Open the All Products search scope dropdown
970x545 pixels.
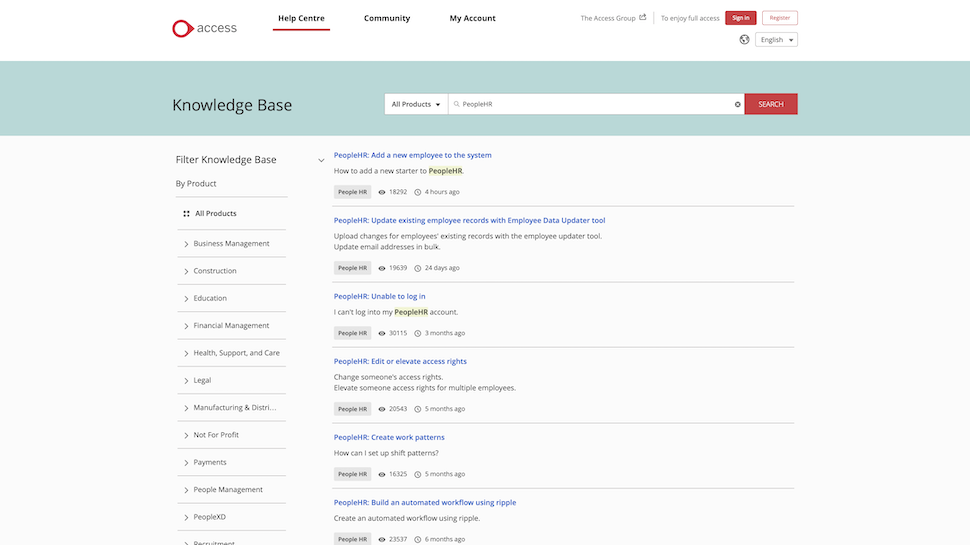point(416,104)
